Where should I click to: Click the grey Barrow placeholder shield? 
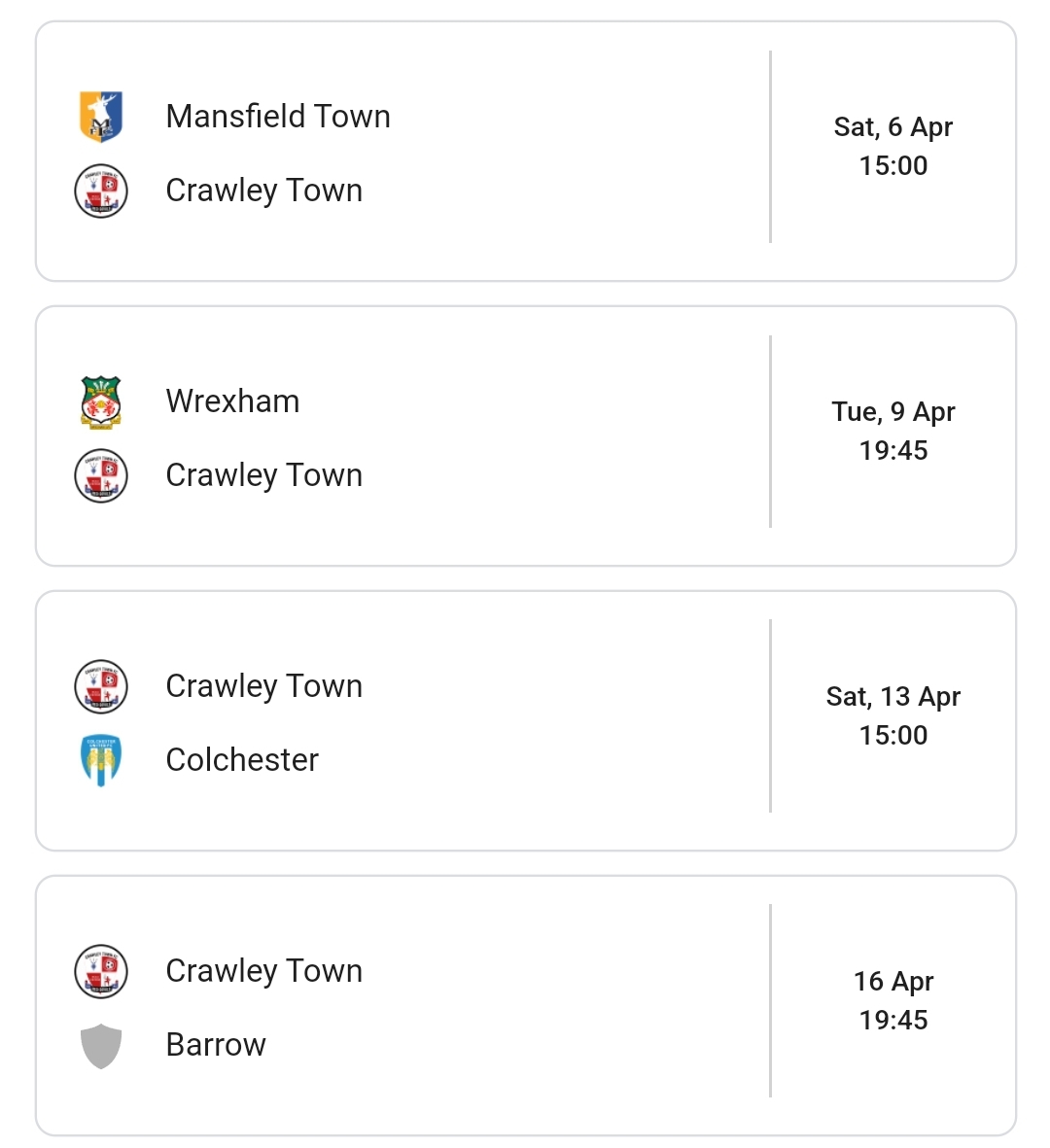(101, 1046)
